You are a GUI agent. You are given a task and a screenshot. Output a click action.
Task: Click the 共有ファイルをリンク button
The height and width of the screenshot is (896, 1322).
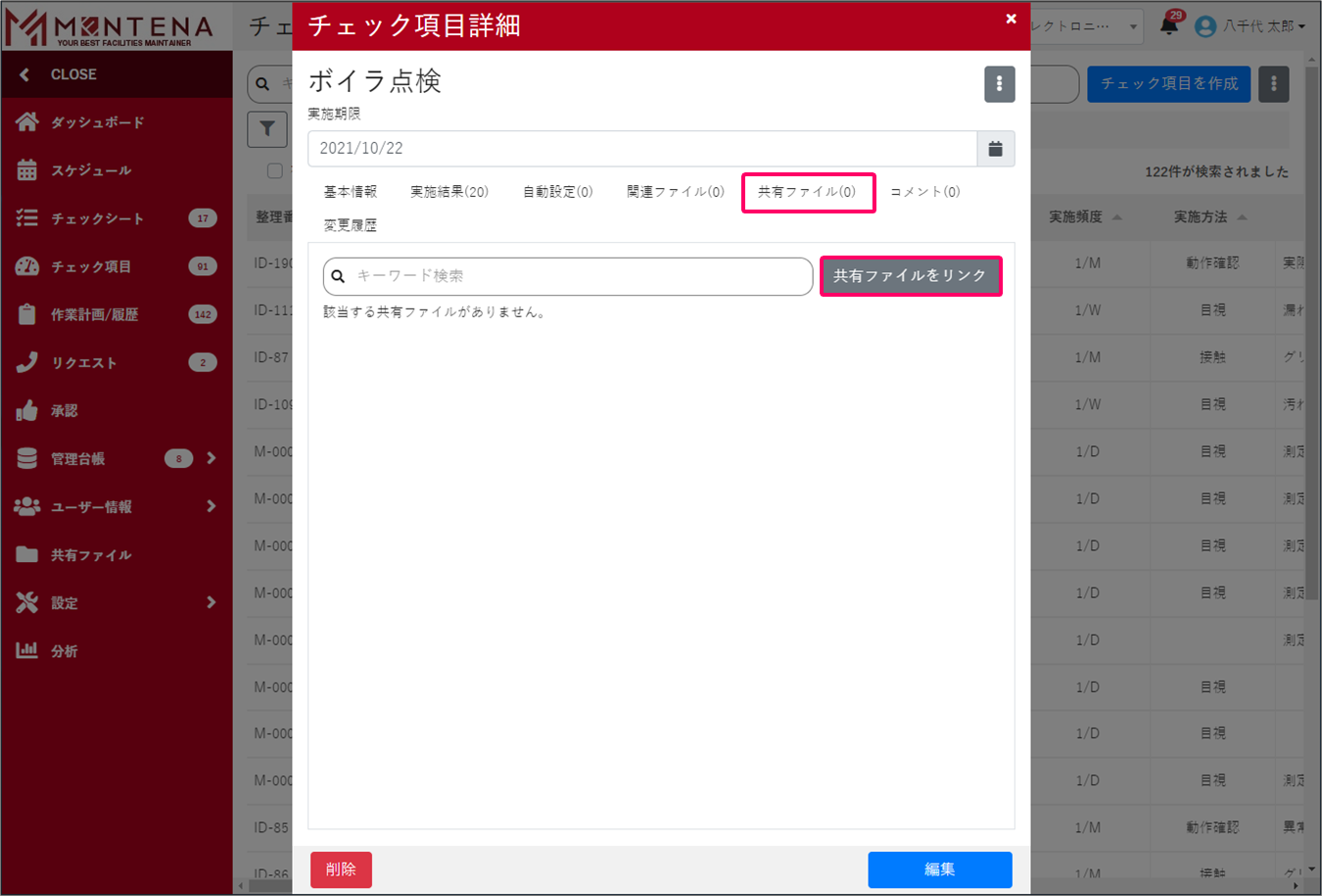(x=910, y=276)
